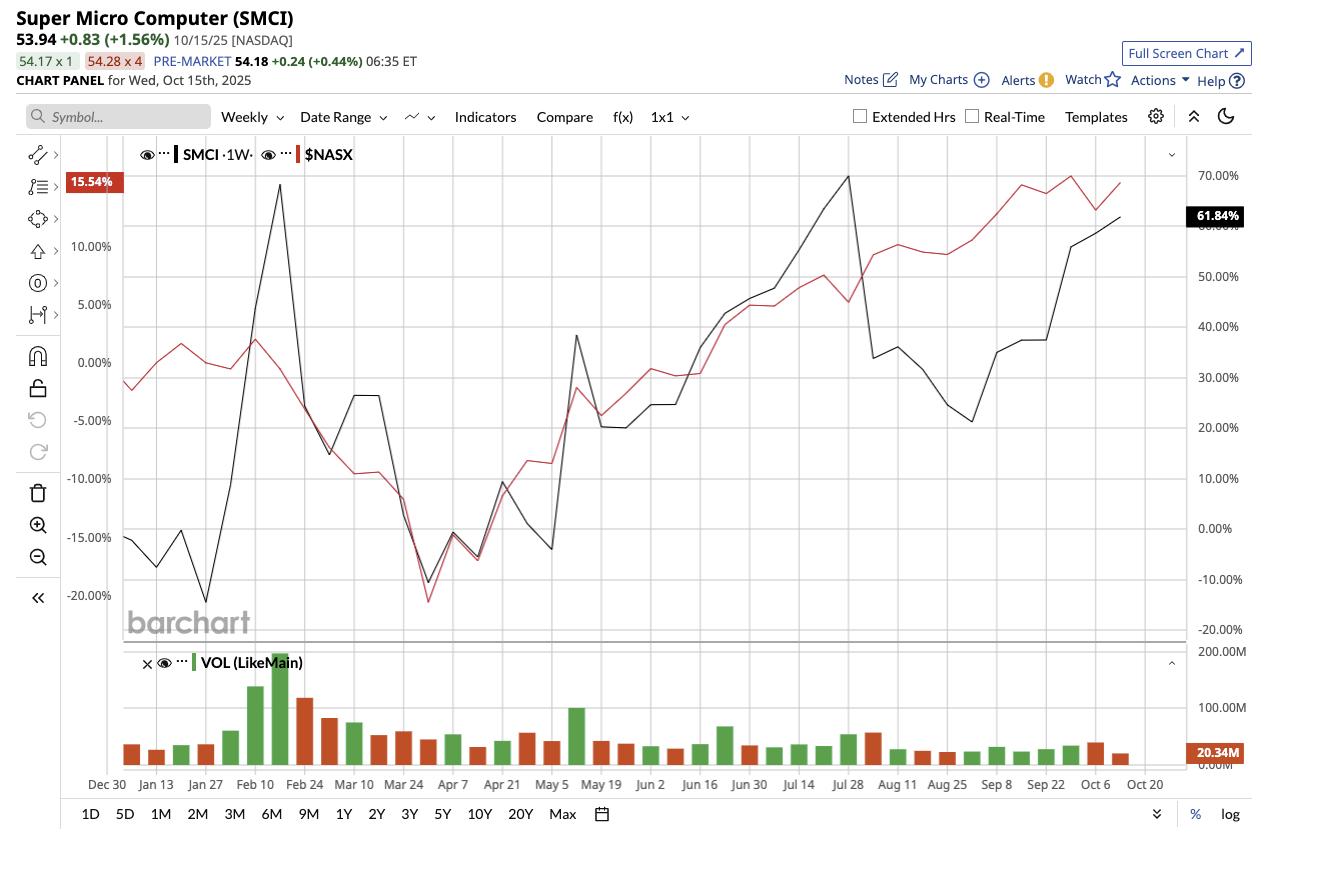Open chart settings gear
Screen dimensions: 1324x888
tap(1156, 116)
